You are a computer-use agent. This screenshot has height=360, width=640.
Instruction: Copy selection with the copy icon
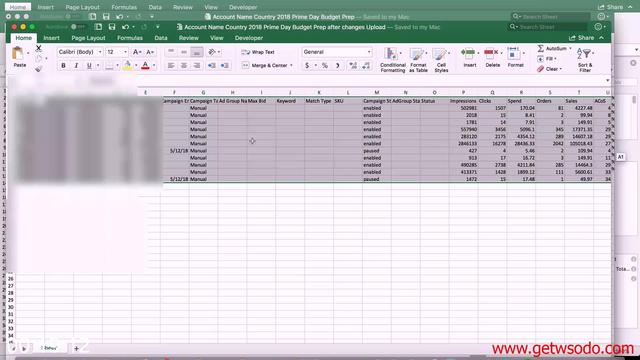pyautogui.click(x=39, y=59)
